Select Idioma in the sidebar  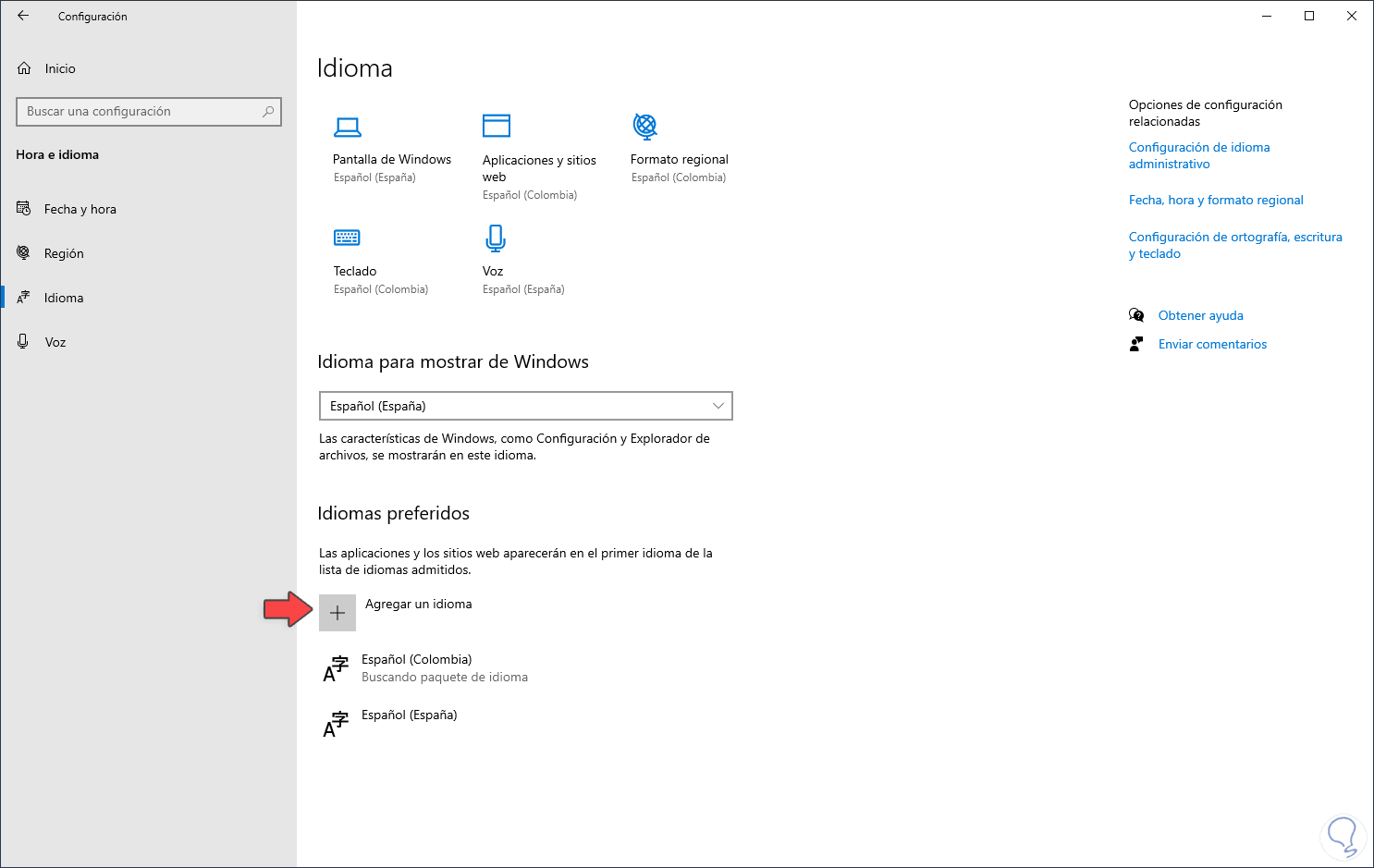coord(64,298)
